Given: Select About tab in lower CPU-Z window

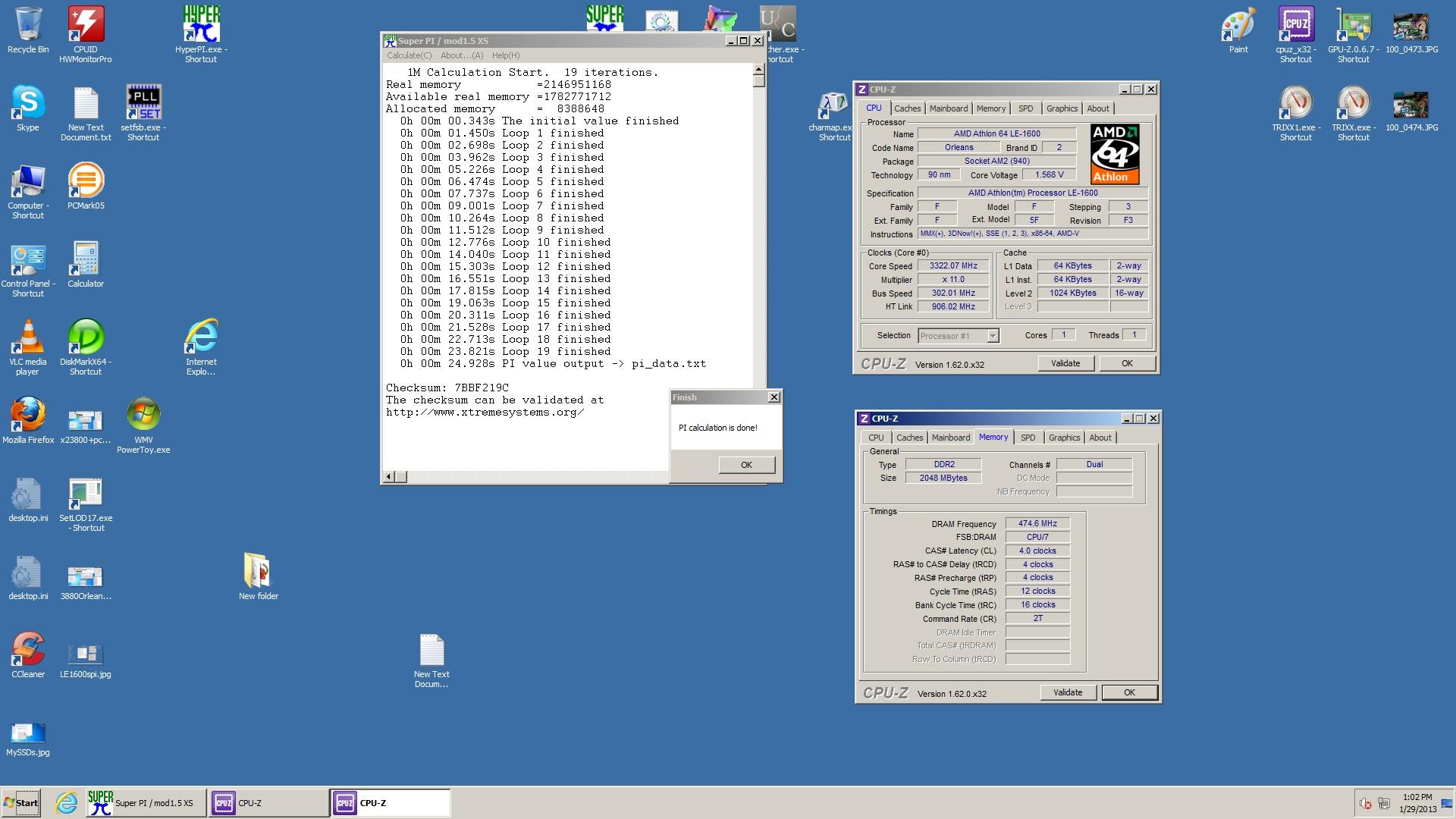Looking at the screenshot, I should point(1100,438).
